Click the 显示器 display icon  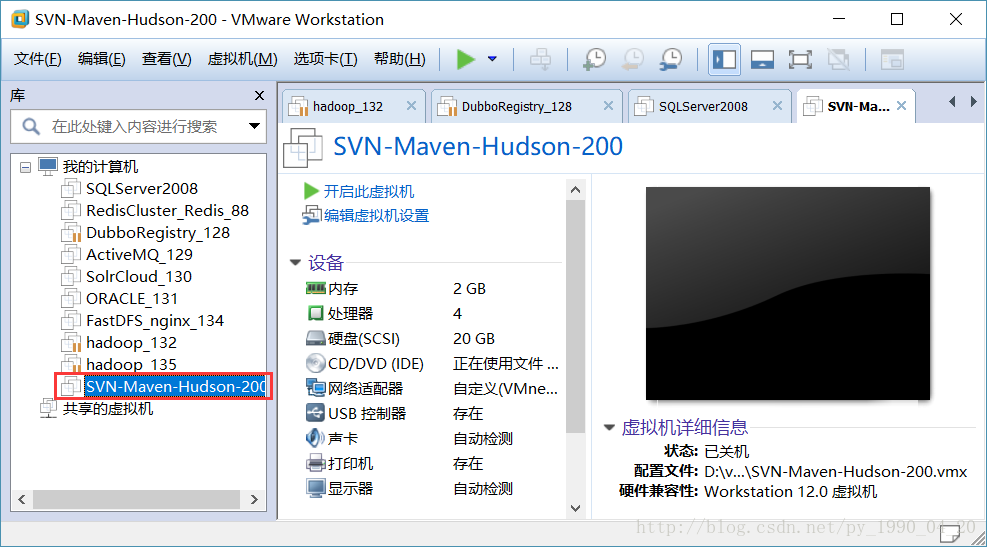click(x=315, y=488)
